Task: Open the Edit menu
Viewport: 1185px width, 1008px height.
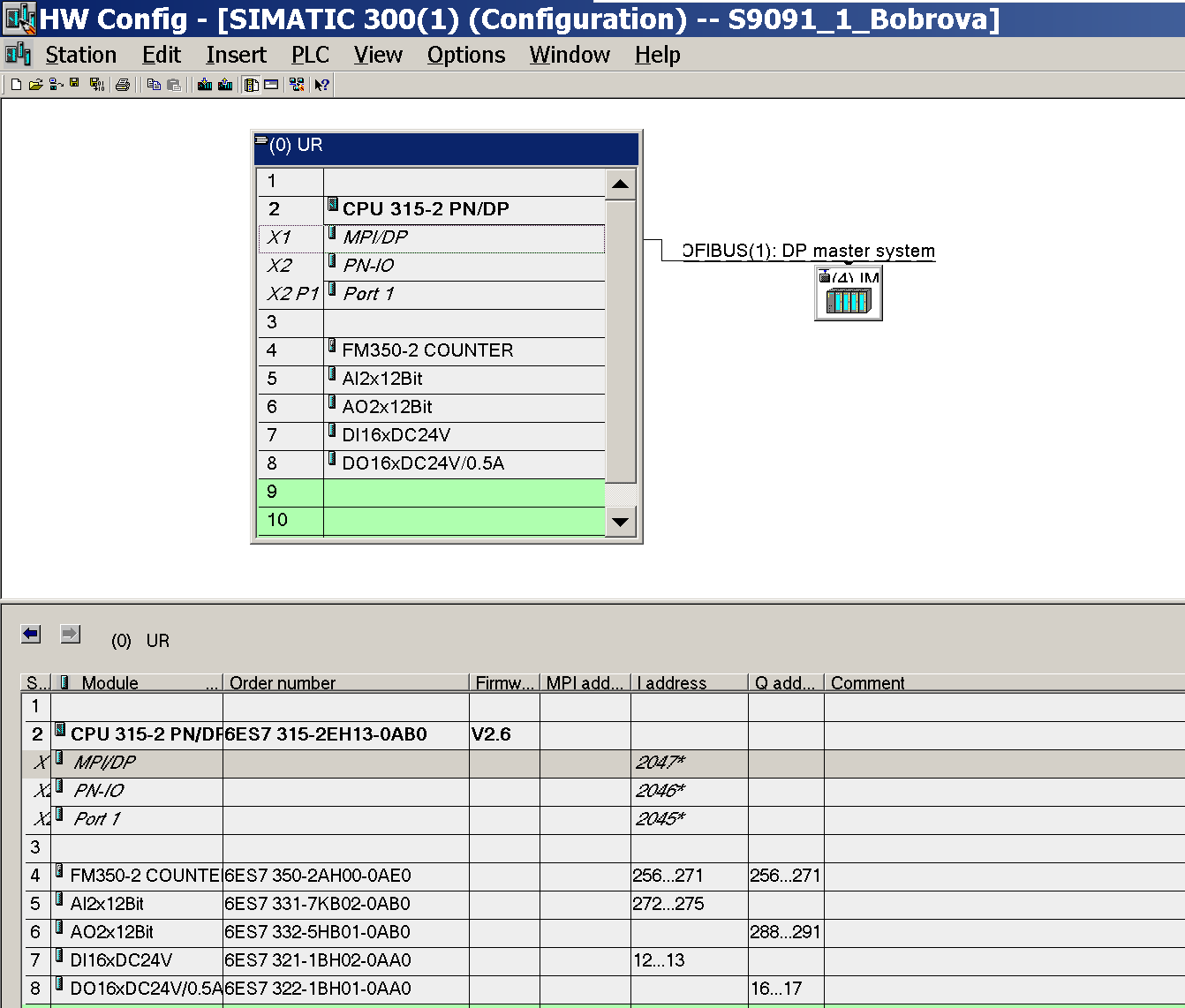Action: [x=162, y=55]
